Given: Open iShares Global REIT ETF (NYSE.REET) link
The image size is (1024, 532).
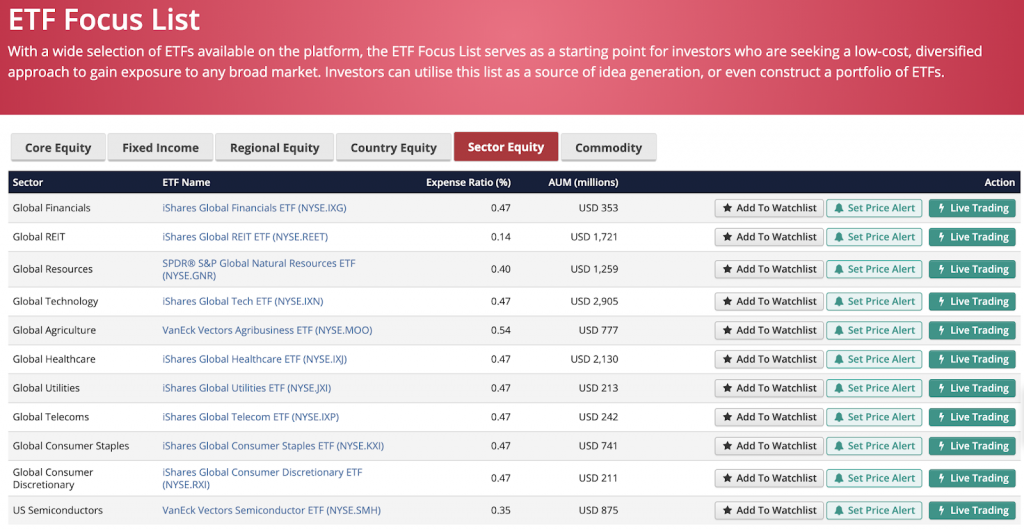Looking at the screenshot, I should (x=245, y=237).
